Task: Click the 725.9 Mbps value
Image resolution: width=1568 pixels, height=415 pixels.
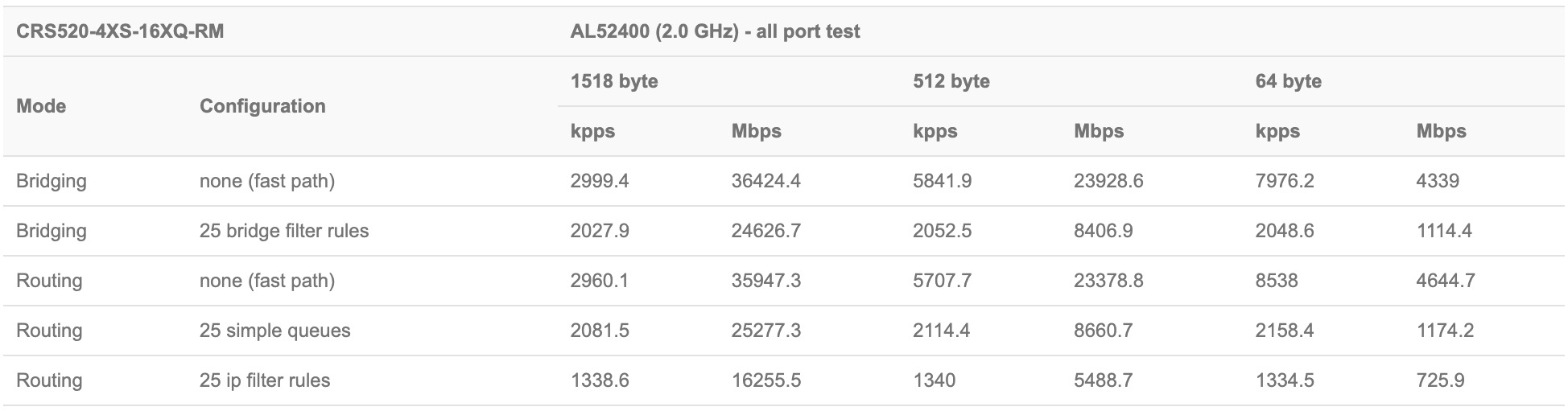Action: coord(1440,380)
